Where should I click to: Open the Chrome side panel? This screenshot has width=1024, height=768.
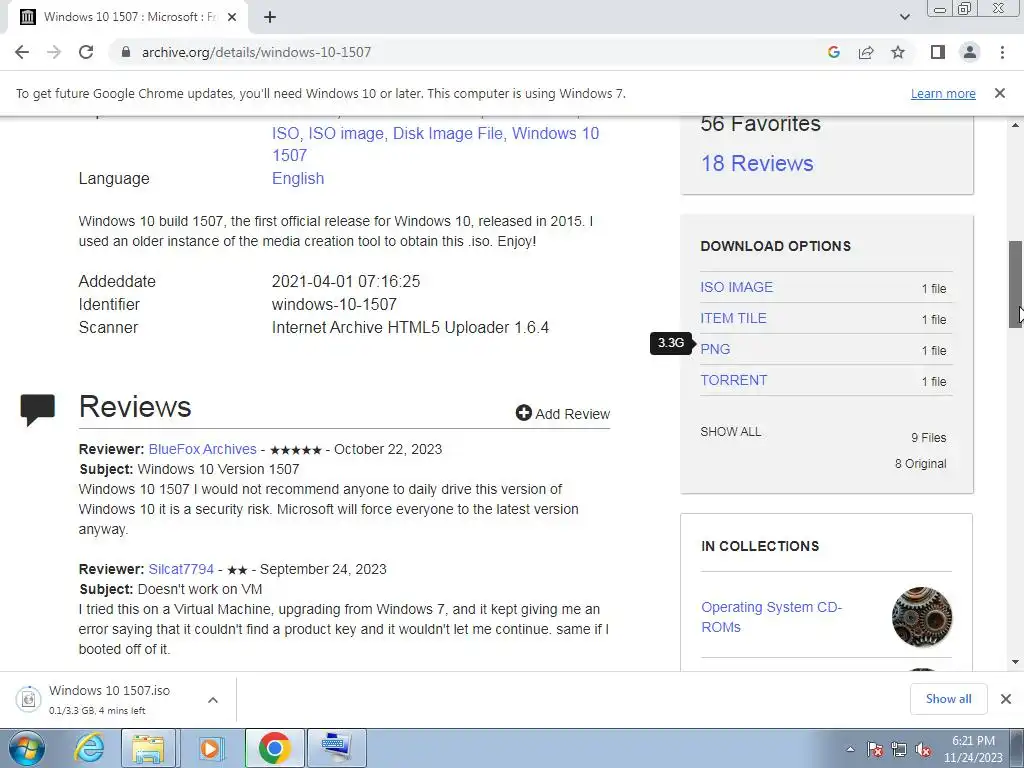pos(938,52)
